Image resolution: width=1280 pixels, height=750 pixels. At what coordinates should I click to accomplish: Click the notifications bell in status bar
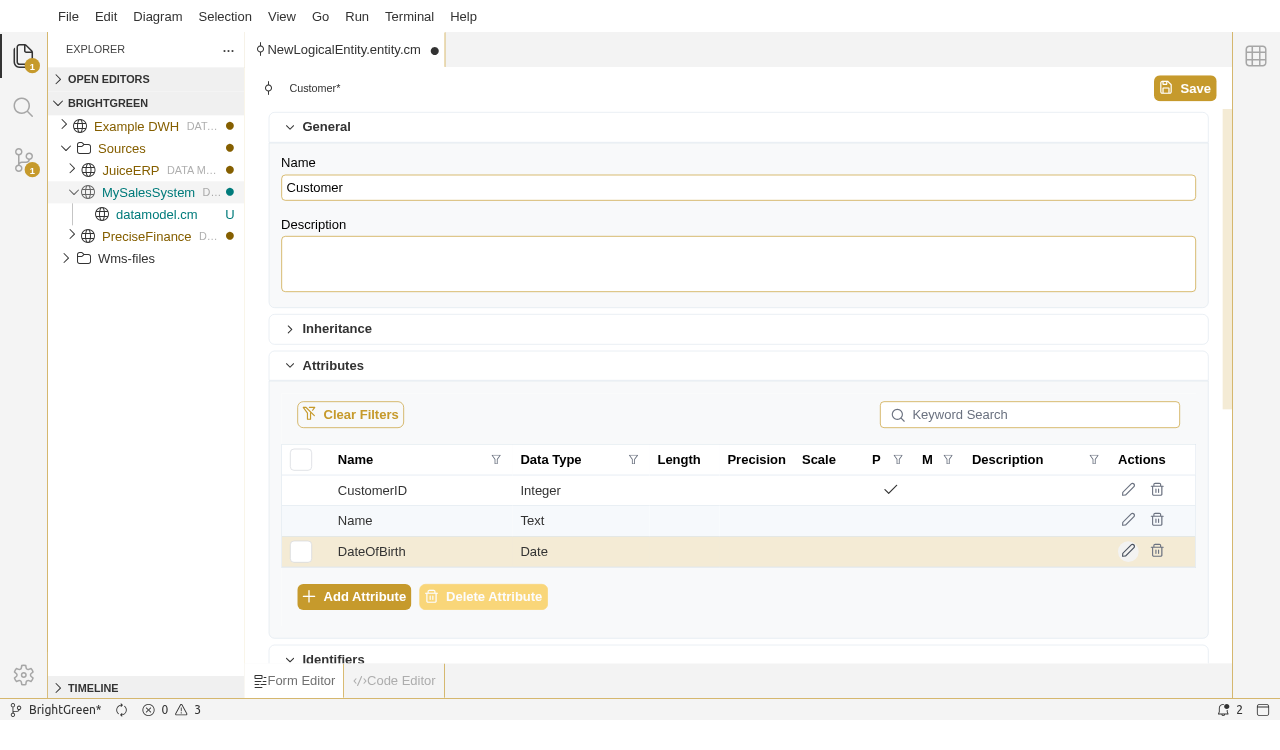[x=1223, y=710]
